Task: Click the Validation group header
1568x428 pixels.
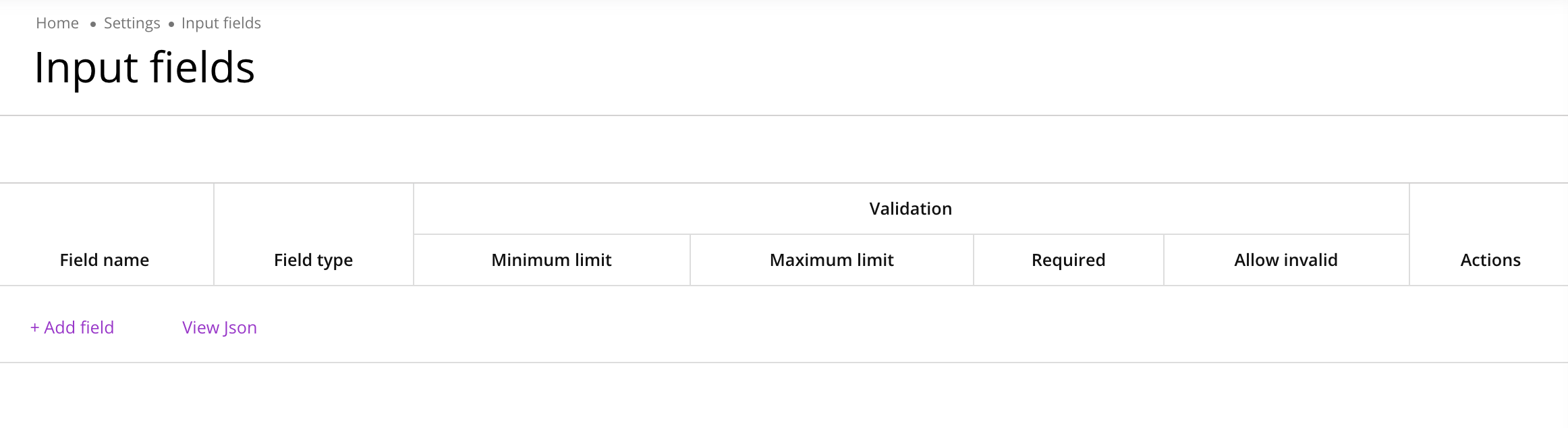Action: [x=910, y=209]
